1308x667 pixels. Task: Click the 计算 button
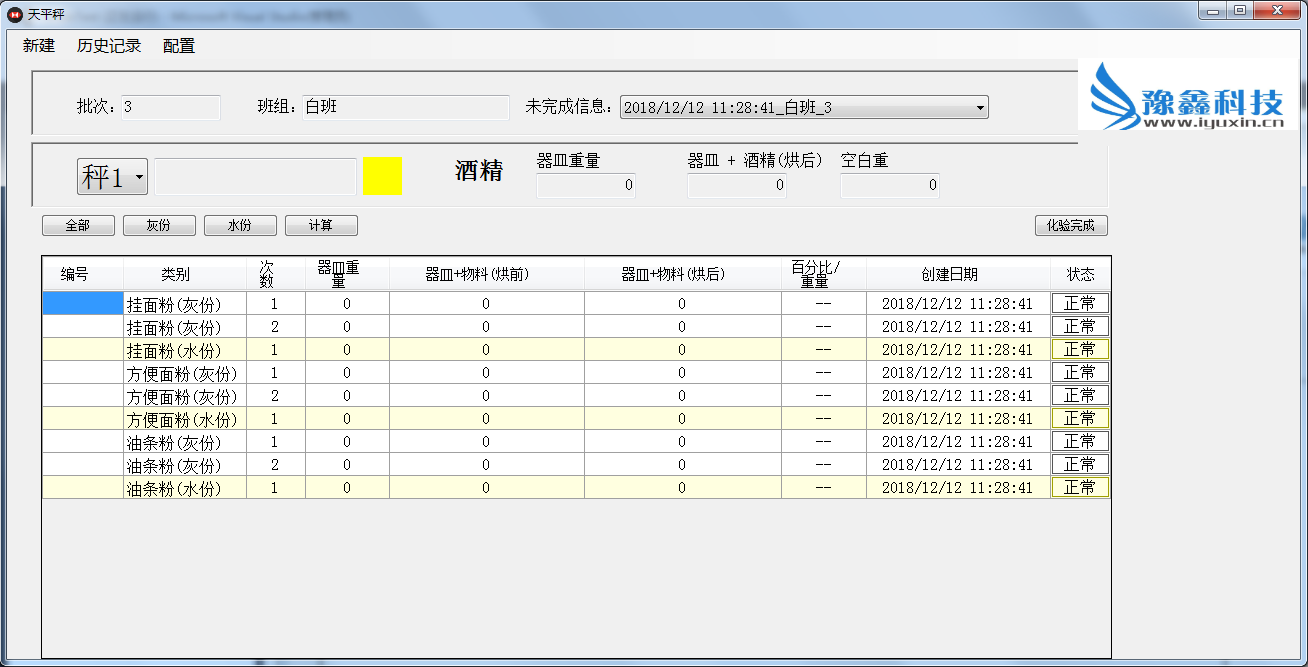point(321,226)
